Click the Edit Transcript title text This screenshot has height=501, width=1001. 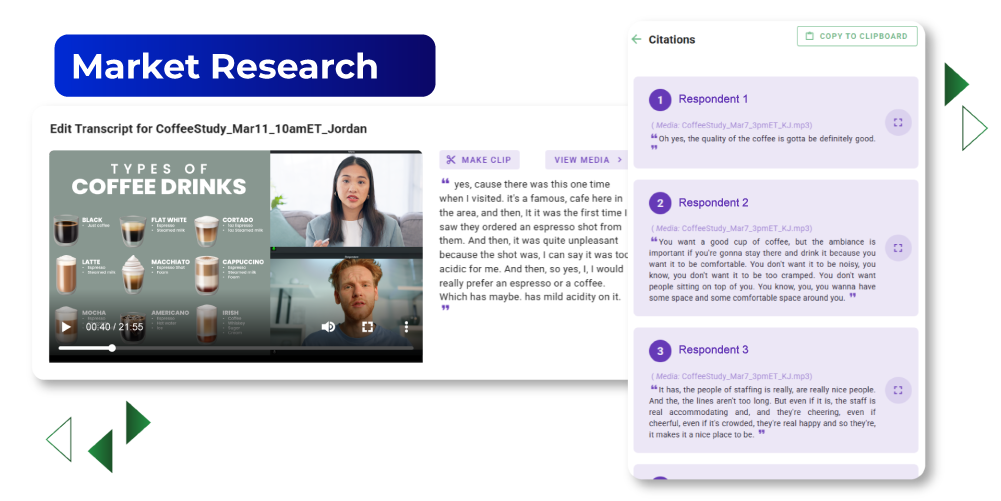pyautogui.click(x=208, y=128)
